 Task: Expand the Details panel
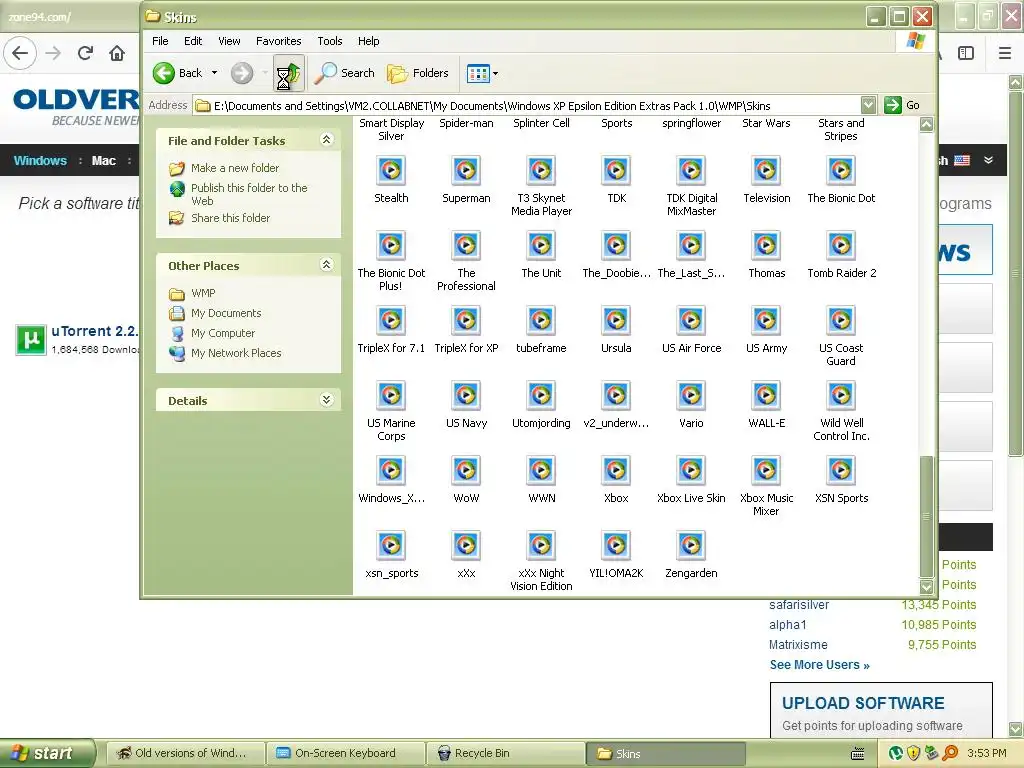327,400
